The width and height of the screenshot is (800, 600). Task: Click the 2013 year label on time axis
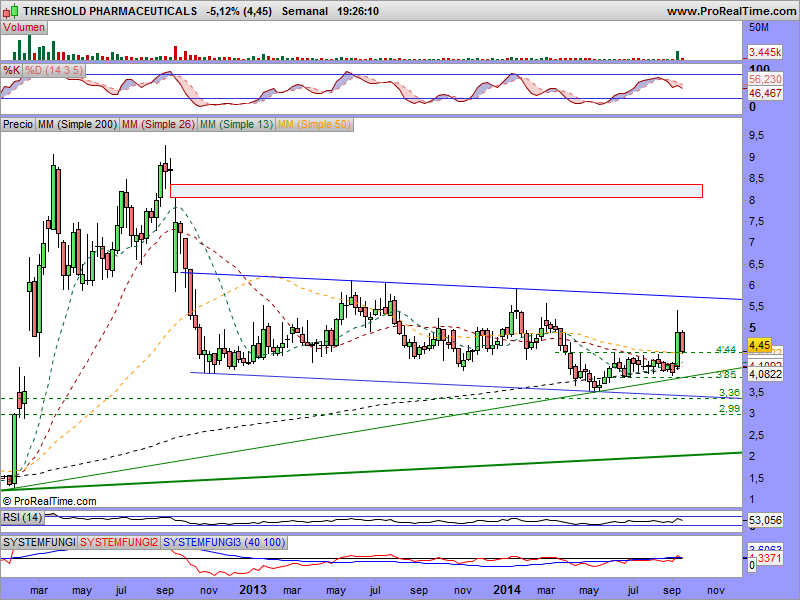coord(253,590)
